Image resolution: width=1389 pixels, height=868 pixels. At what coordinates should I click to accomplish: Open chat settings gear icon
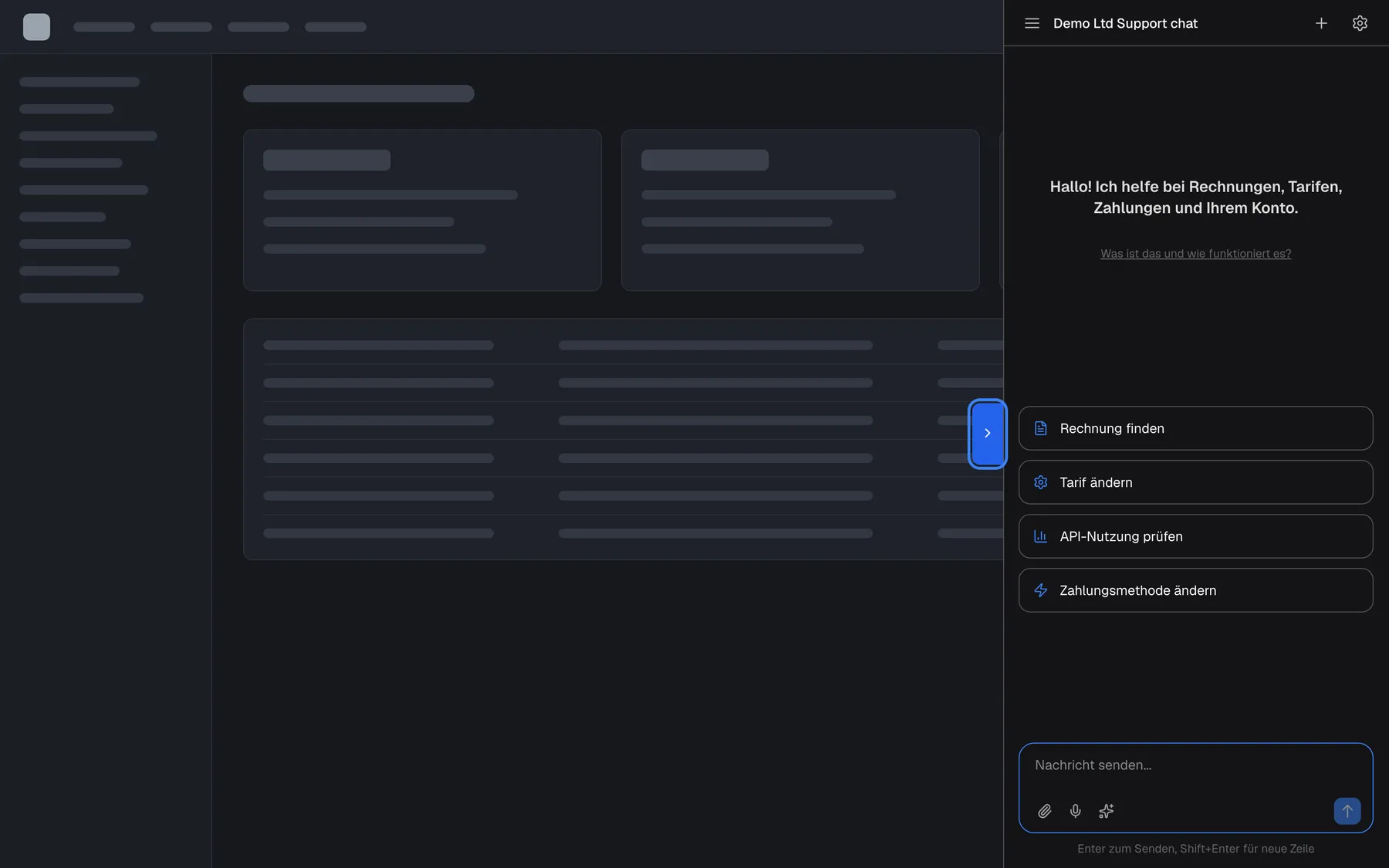(1360, 23)
